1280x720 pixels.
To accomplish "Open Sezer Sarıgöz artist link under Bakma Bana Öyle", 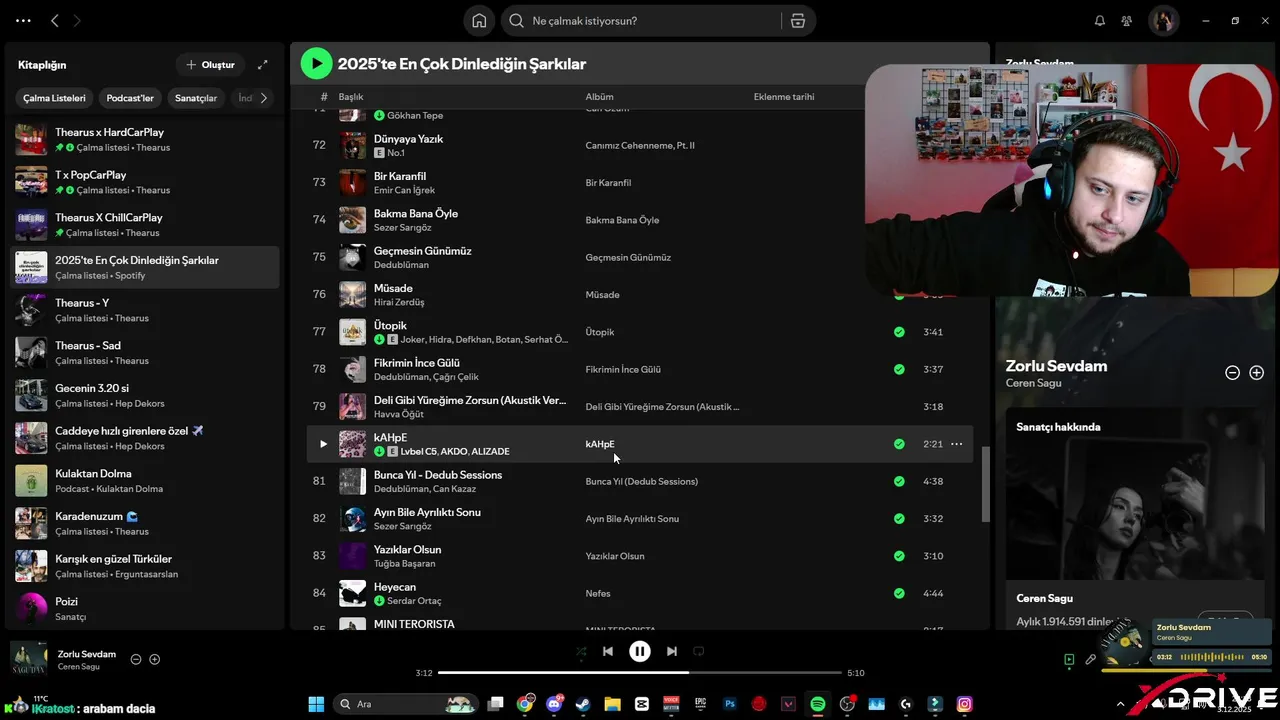I will (403, 228).
